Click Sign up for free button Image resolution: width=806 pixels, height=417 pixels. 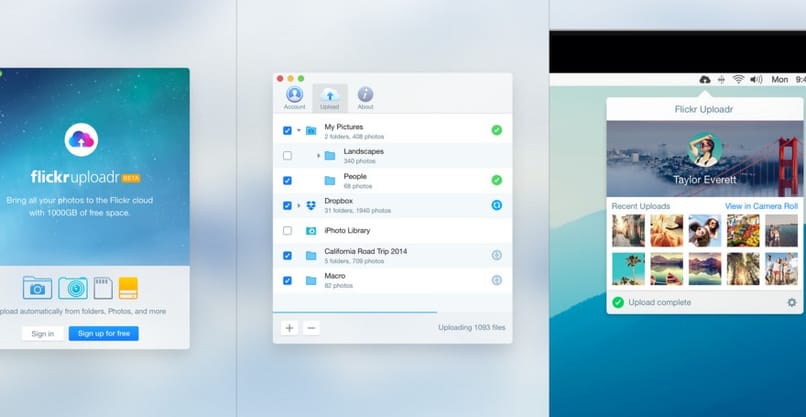tap(103, 333)
